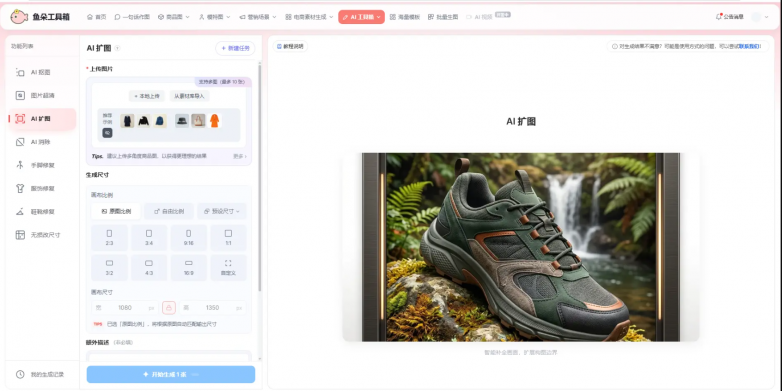Choose the 自定义 custom canvas ratio
Viewport: 782px width, 391px height.
click(228, 267)
